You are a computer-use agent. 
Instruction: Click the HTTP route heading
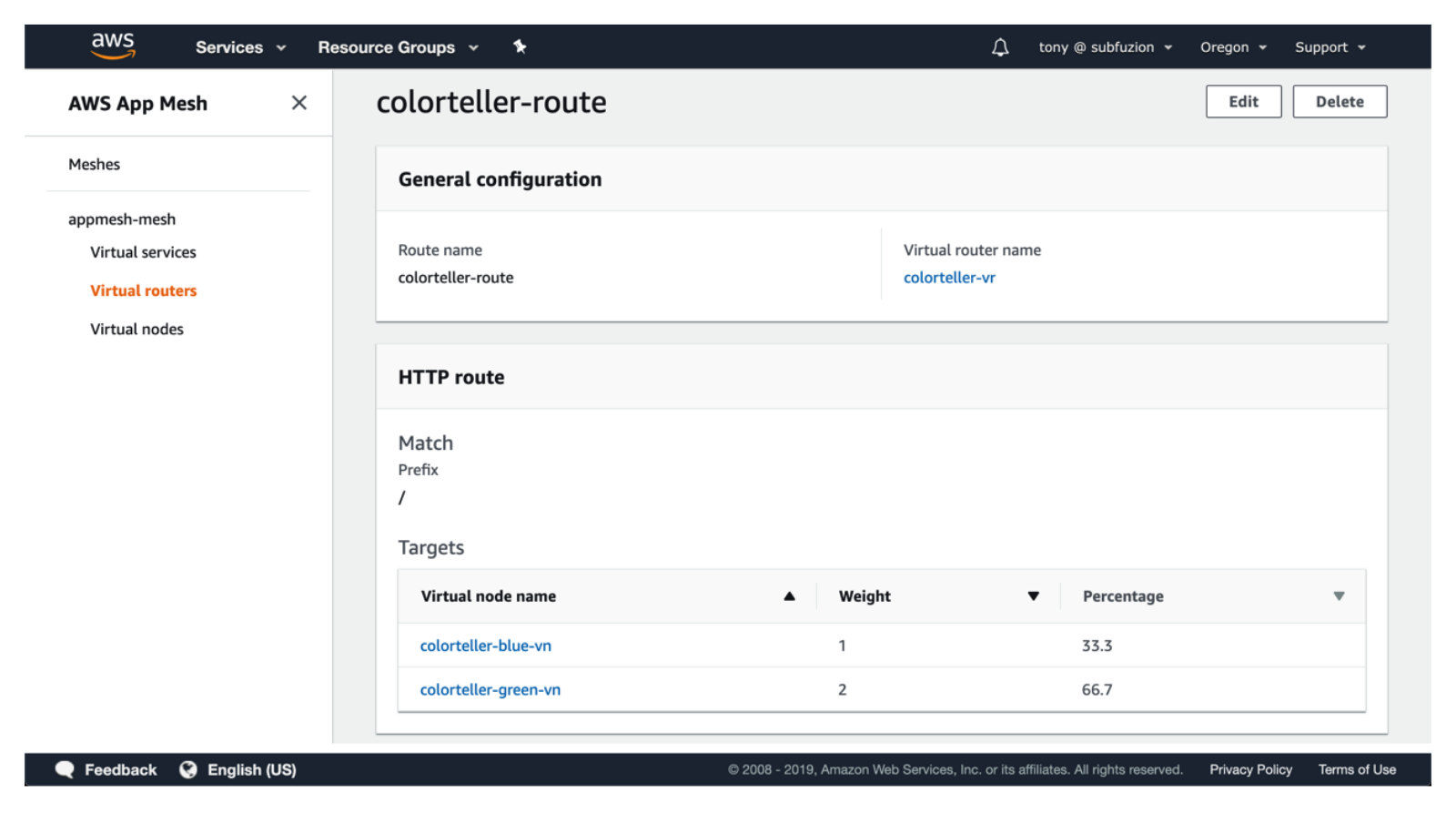451,377
